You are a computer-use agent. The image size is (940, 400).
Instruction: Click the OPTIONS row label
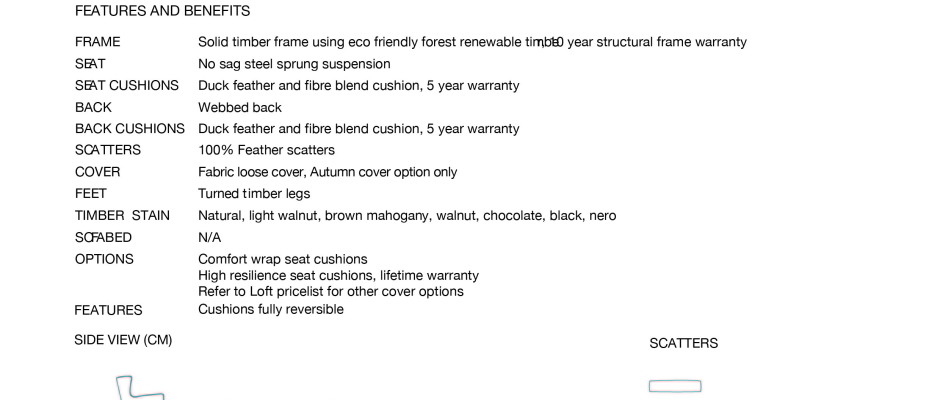pos(104,259)
